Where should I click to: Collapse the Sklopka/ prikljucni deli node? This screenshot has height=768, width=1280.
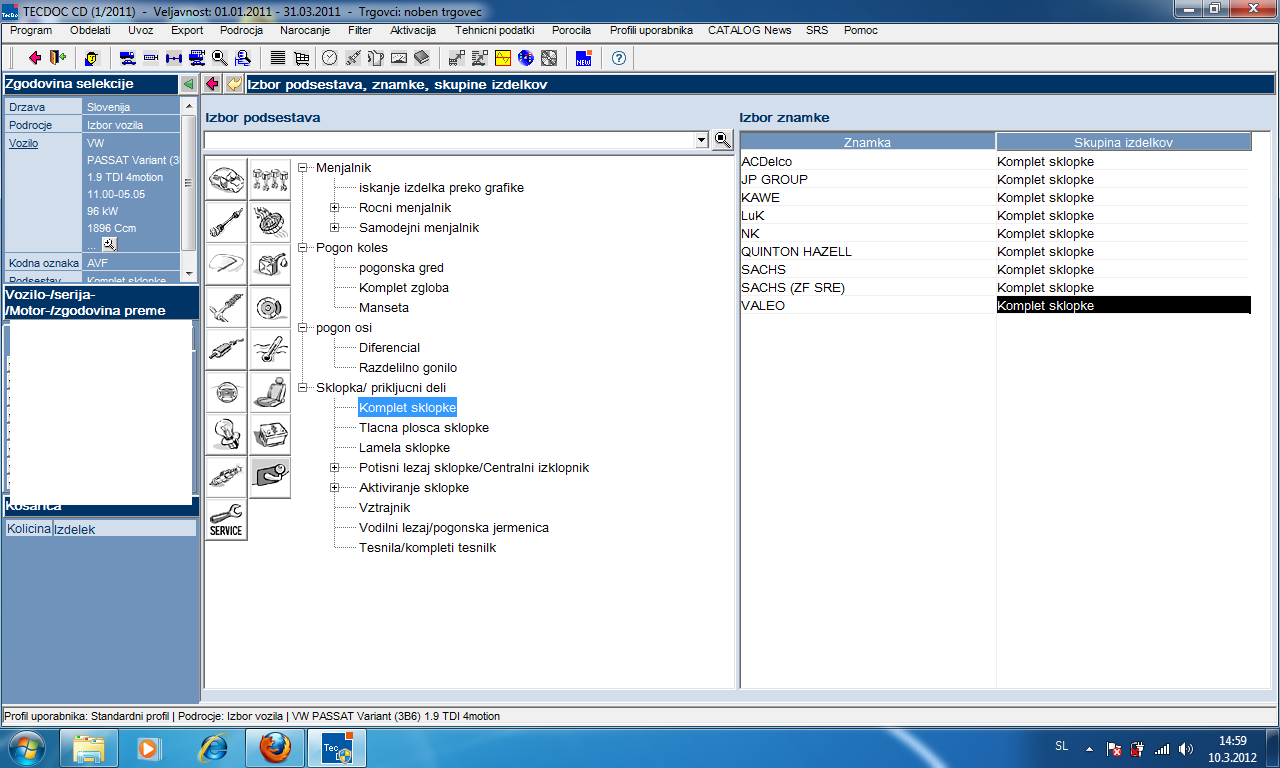(304, 388)
